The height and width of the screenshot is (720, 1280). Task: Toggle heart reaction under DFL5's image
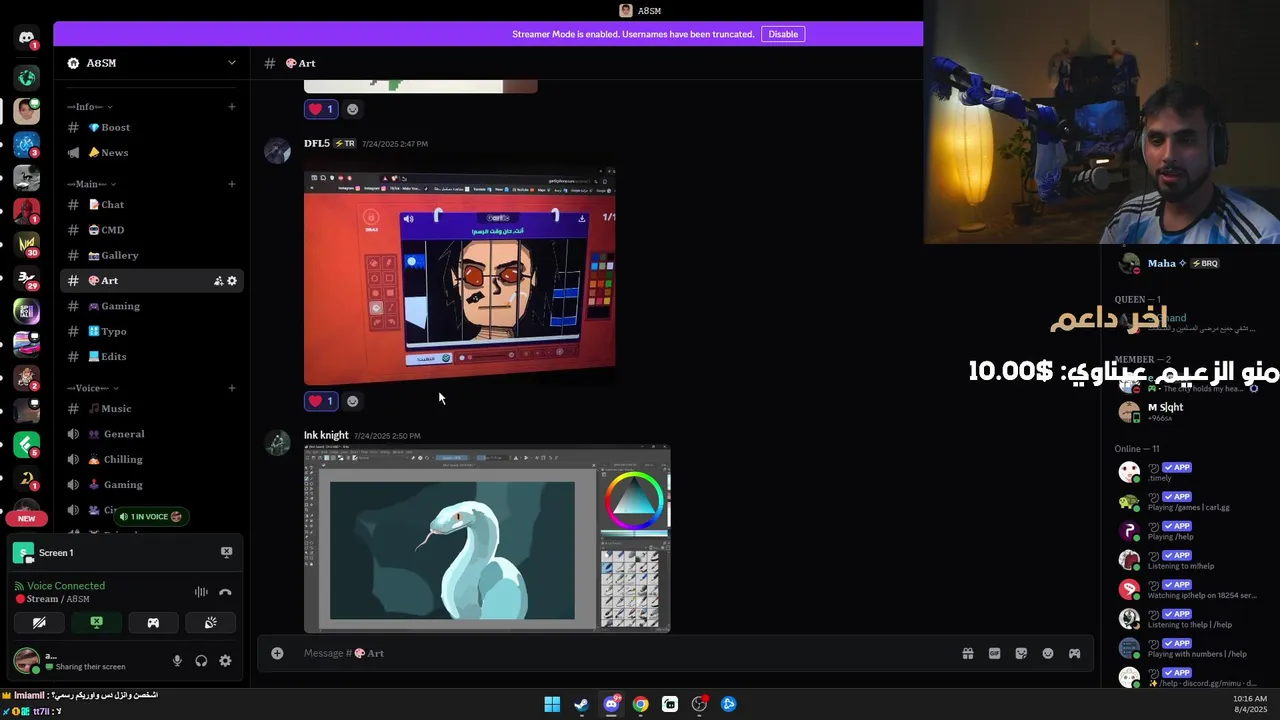click(320, 401)
